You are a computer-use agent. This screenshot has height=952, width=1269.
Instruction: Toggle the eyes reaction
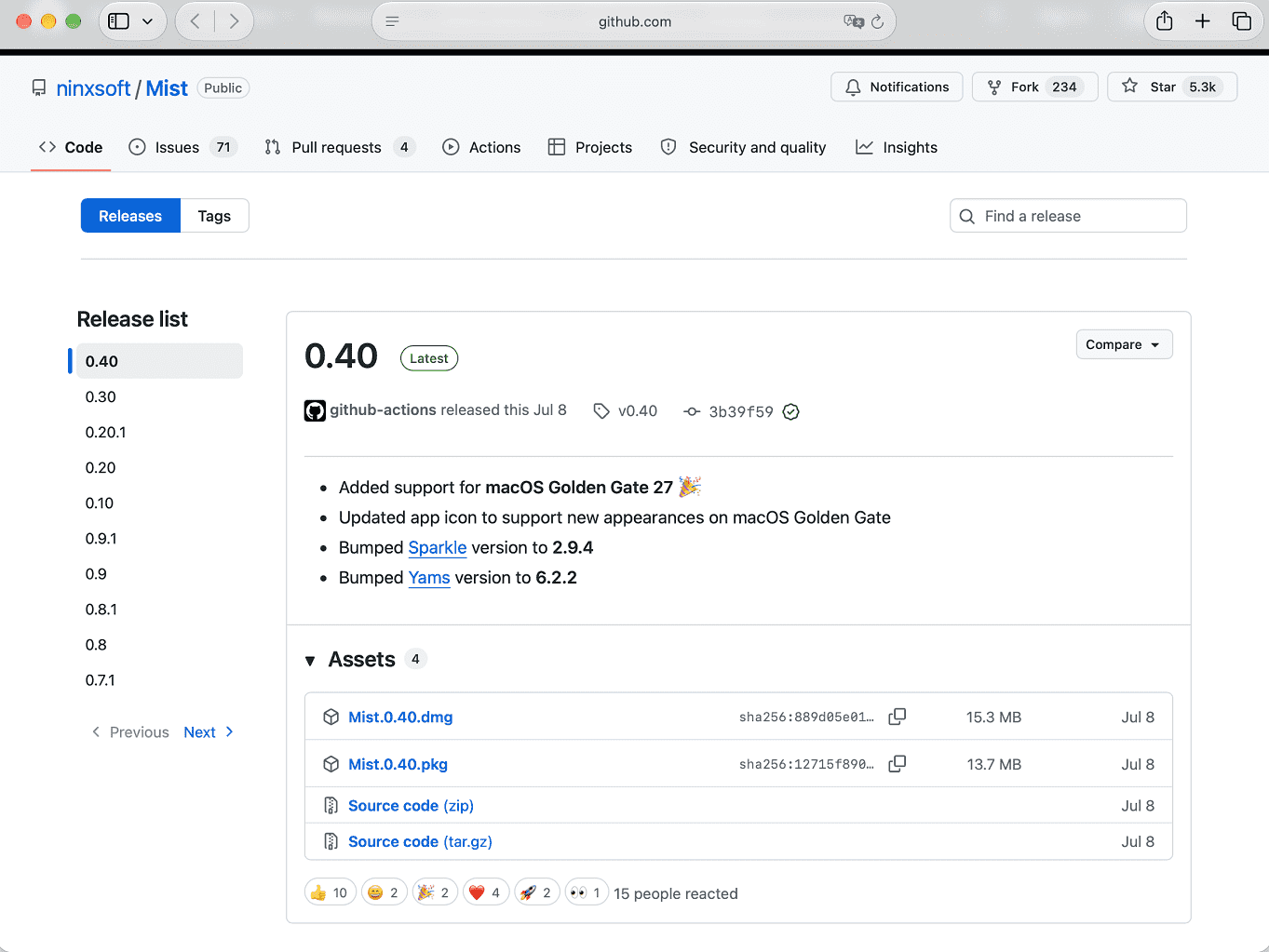tap(587, 892)
